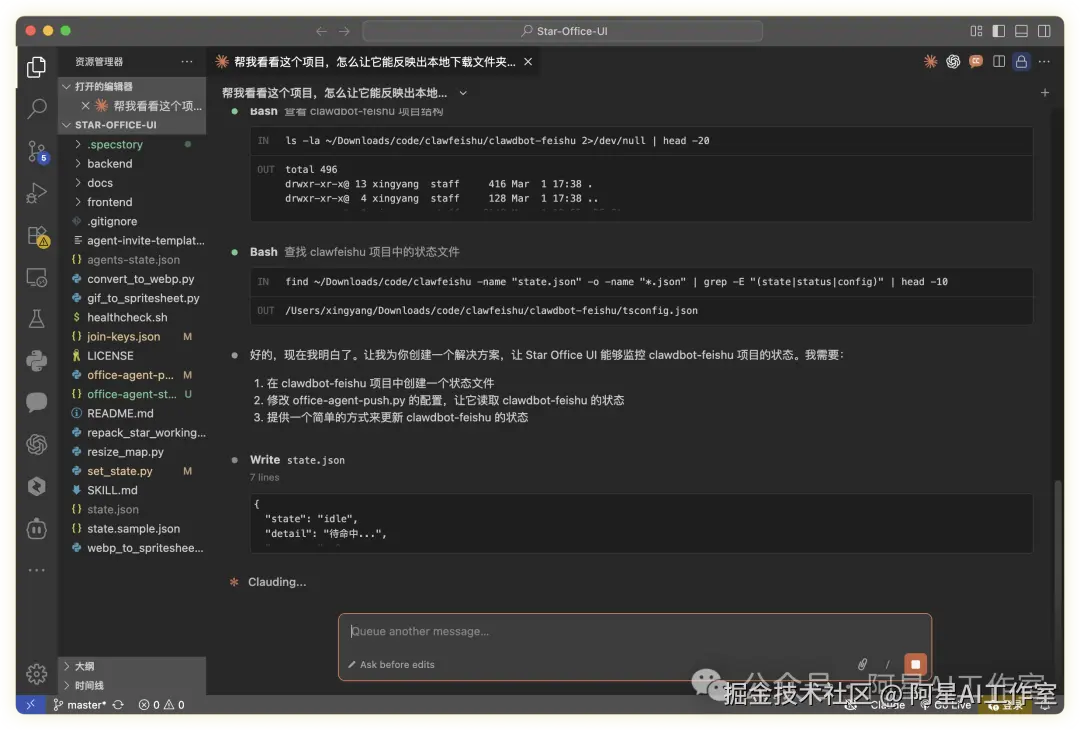This screenshot has height=730, width=1080.
Task: Click the orange chat icon in editor toolbar
Action: (976, 62)
